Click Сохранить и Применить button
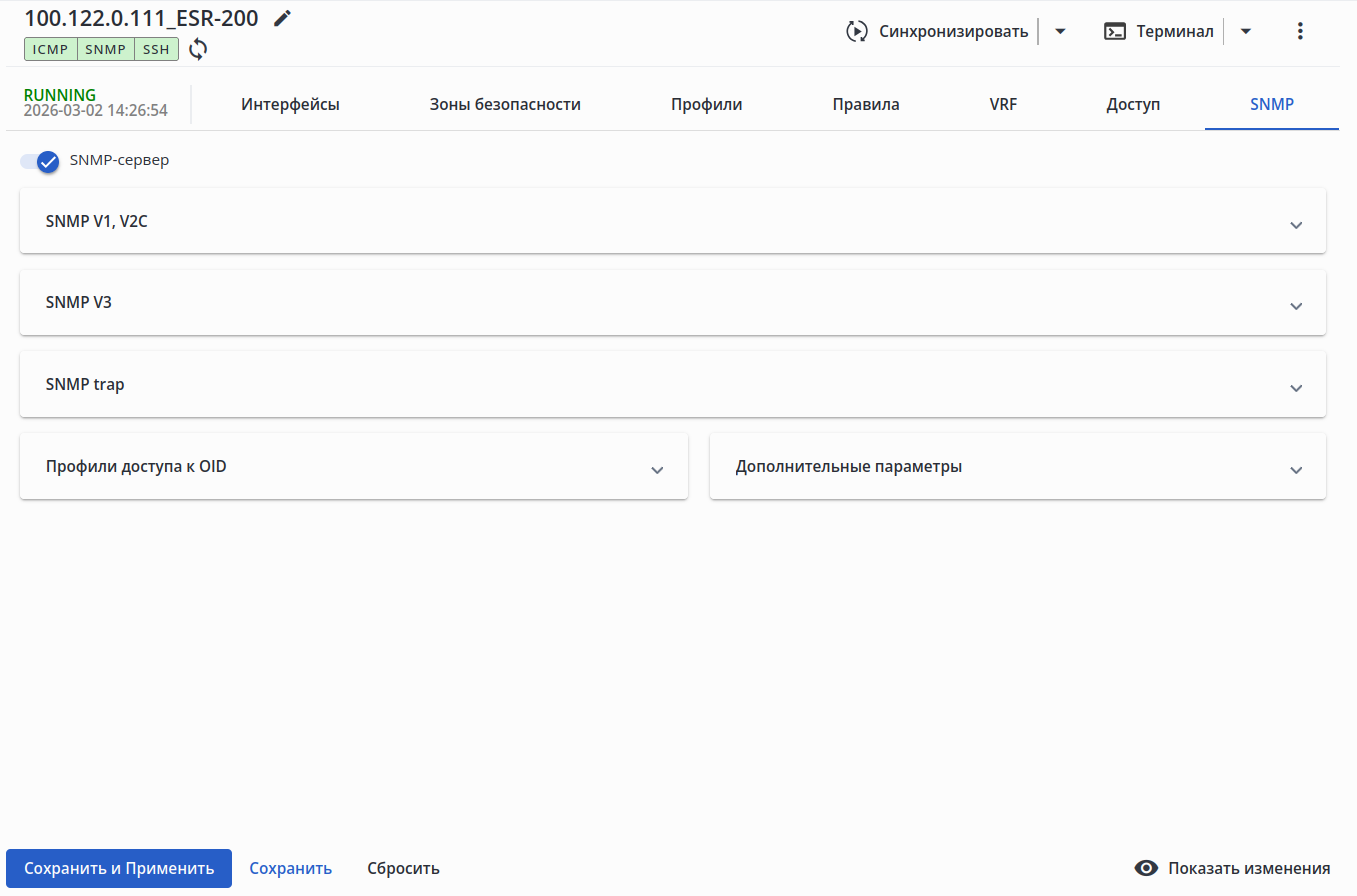 tap(119, 868)
